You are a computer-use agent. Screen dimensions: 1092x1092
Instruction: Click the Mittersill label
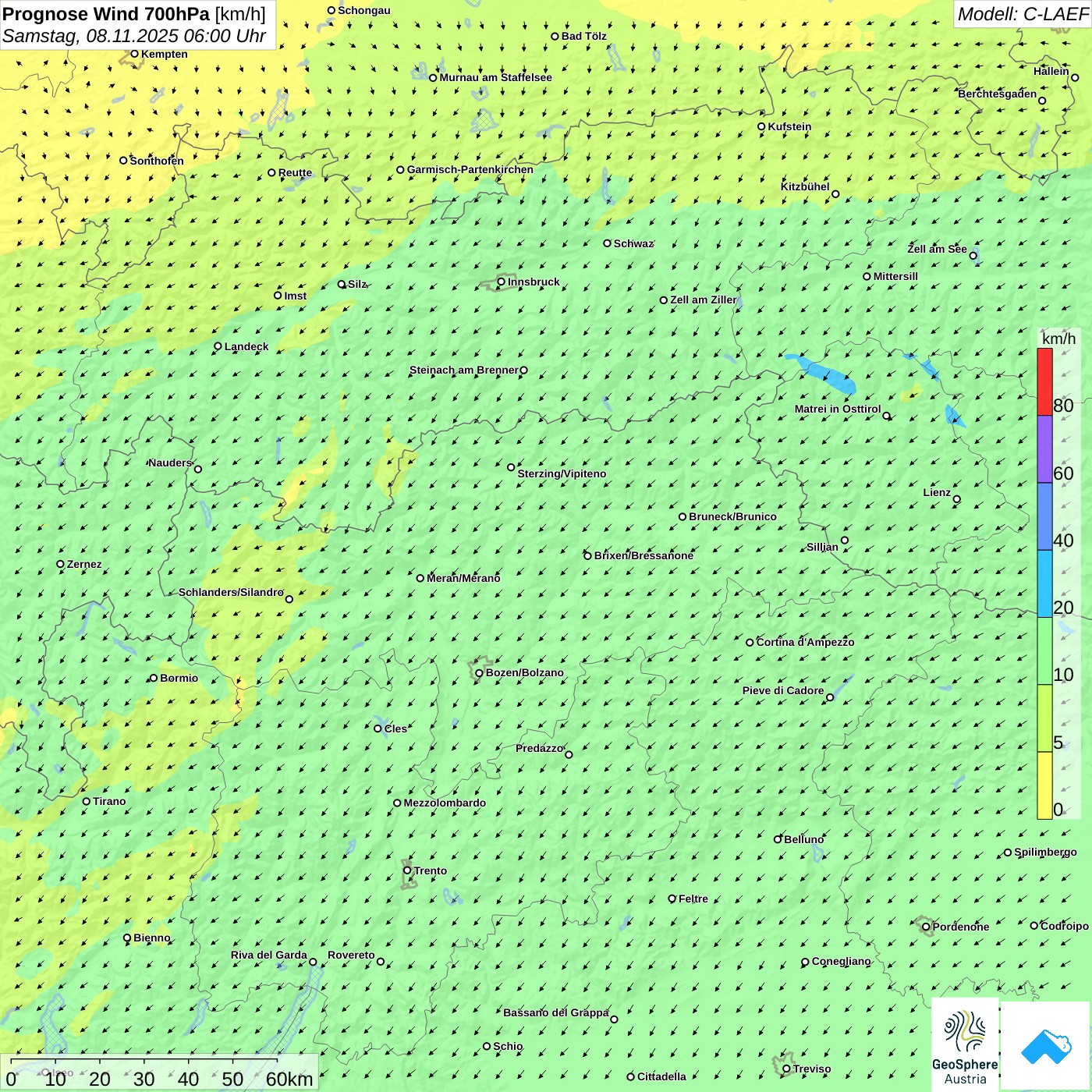[895, 276]
